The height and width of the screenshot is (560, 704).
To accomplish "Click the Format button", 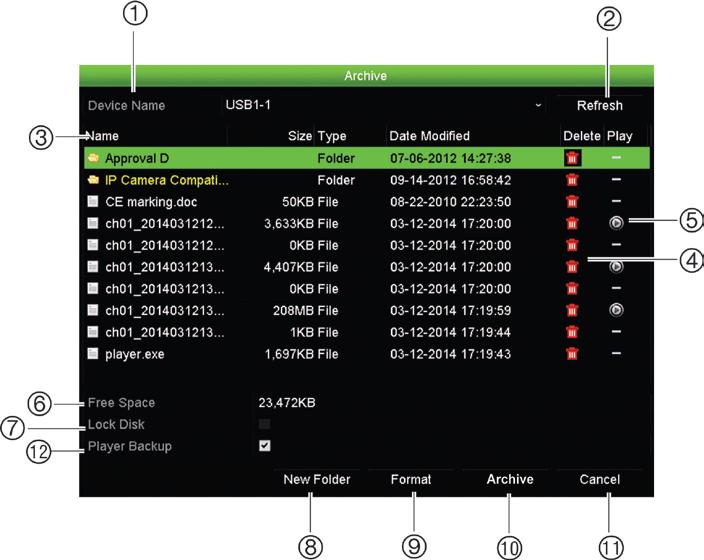I will pyautogui.click(x=411, y=479).
